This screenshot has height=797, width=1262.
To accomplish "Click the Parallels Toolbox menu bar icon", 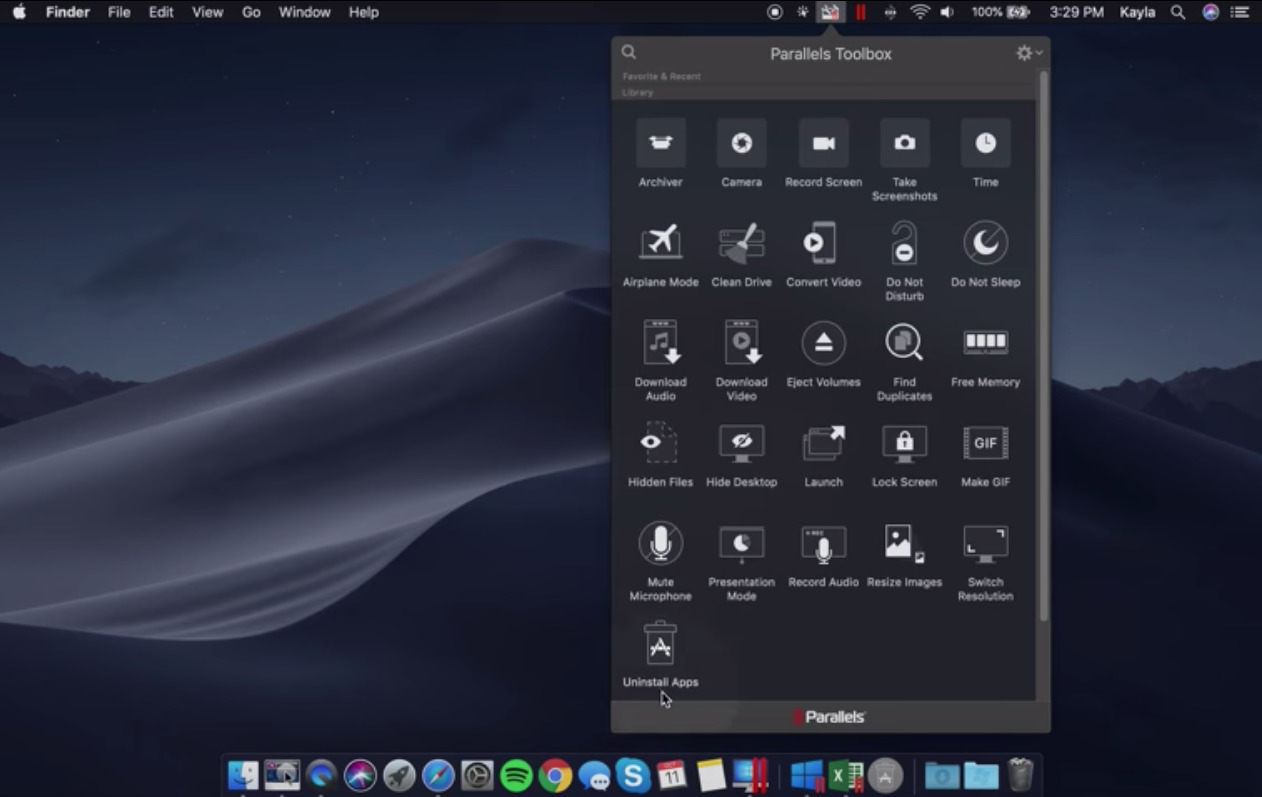I will pyautogui.click(x=830, y=12).
